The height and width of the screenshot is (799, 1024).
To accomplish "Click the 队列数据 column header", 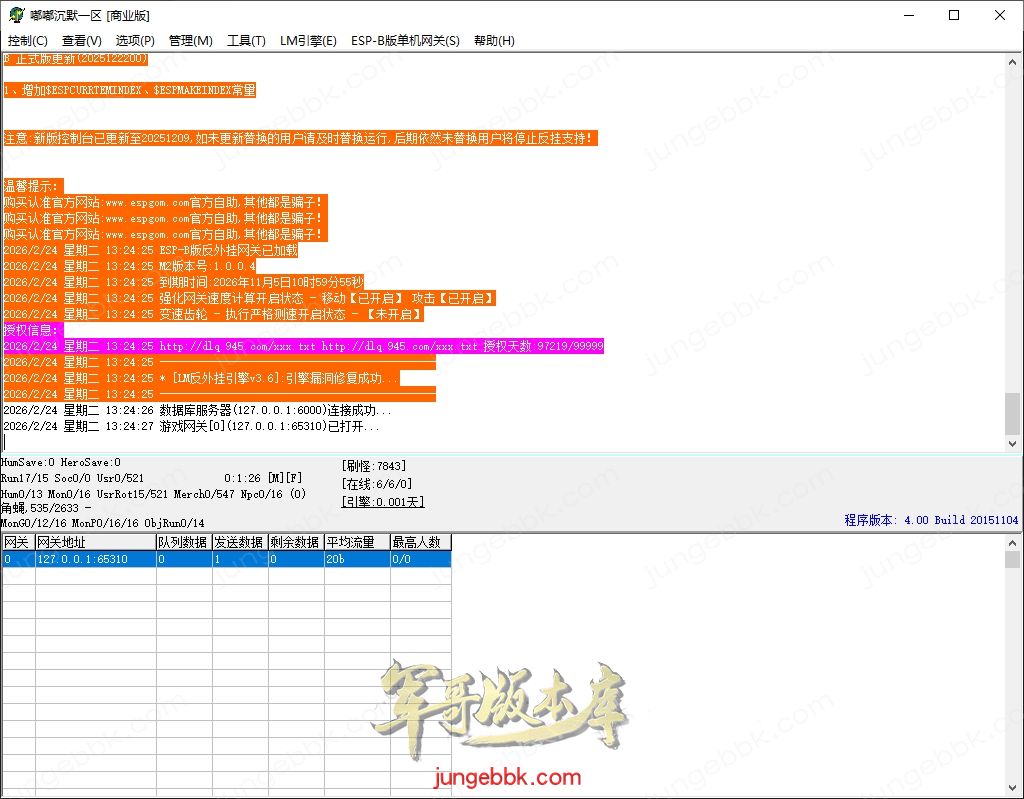I will pyautogui.click(x=183, y=542).
